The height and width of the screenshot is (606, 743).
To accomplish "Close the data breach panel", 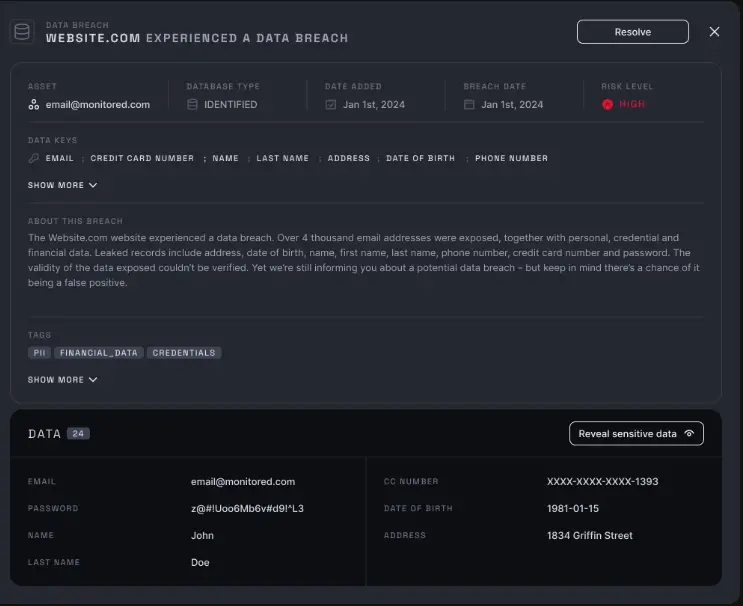I will [x=714, y=32].
